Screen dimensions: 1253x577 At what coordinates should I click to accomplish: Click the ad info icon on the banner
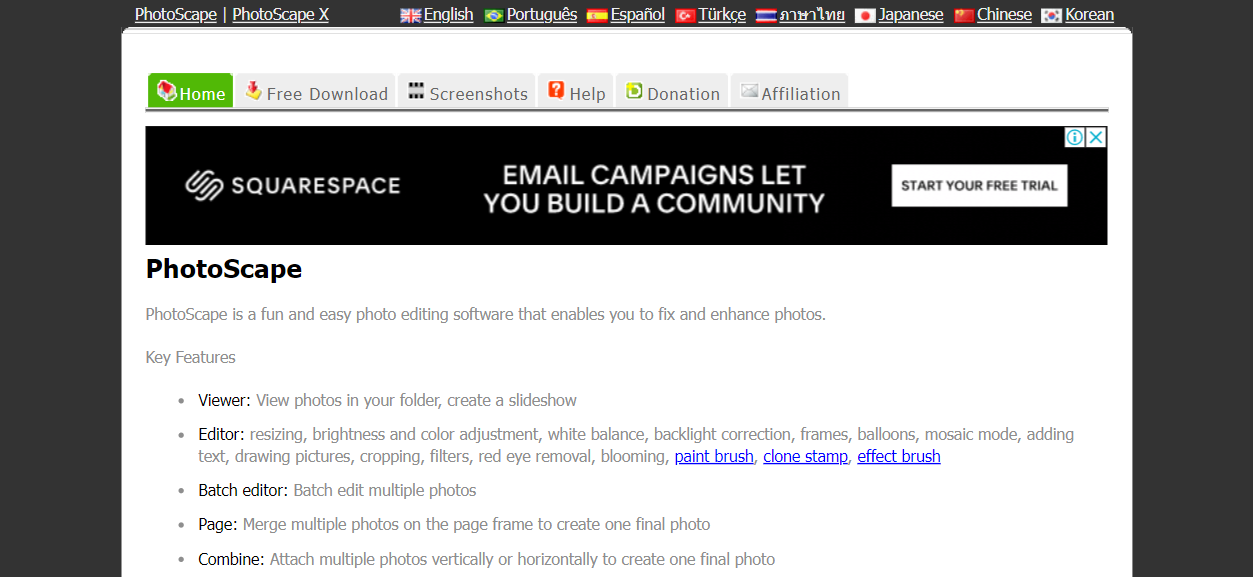[1075, 137]
